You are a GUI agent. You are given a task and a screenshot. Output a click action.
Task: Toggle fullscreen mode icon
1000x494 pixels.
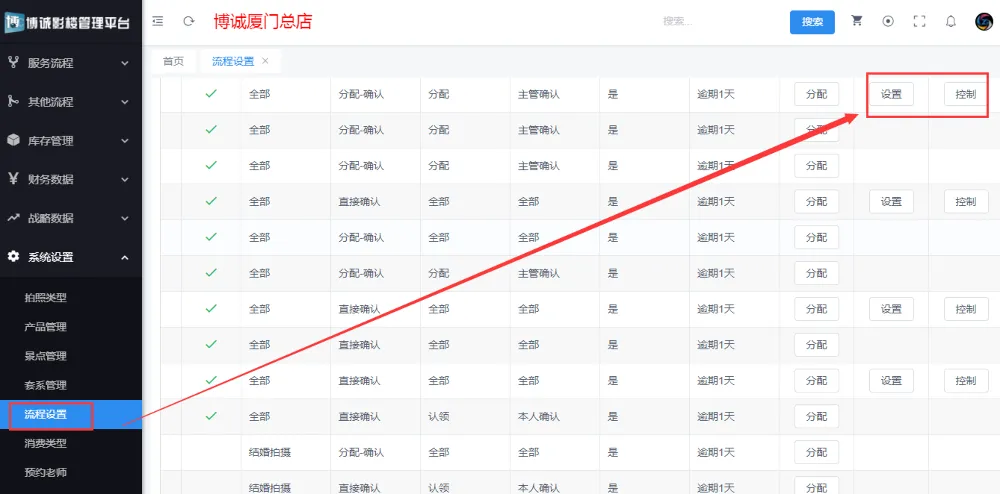[x=919, y=21]
